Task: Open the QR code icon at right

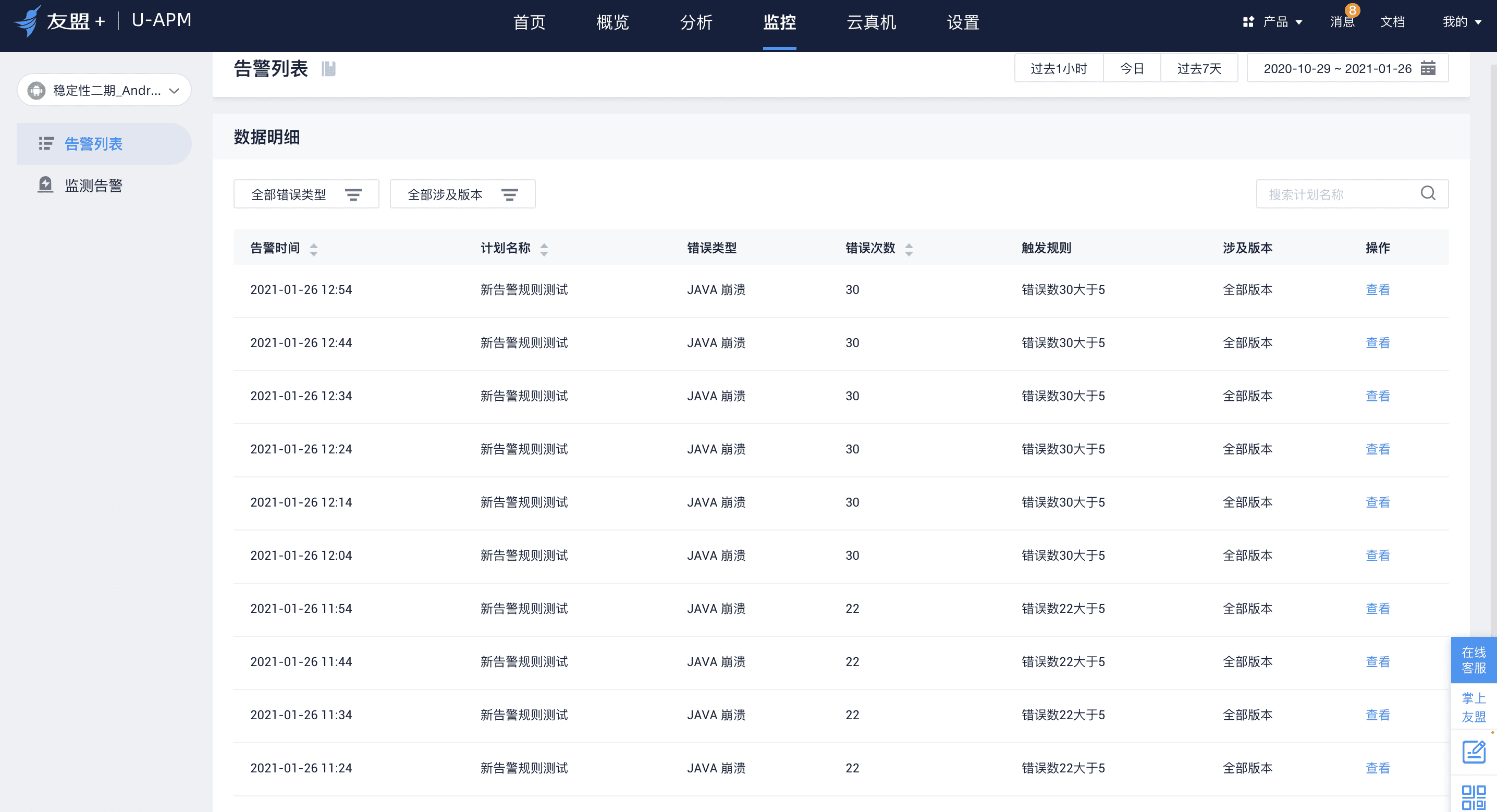Action: click(x=1474, y=797)
